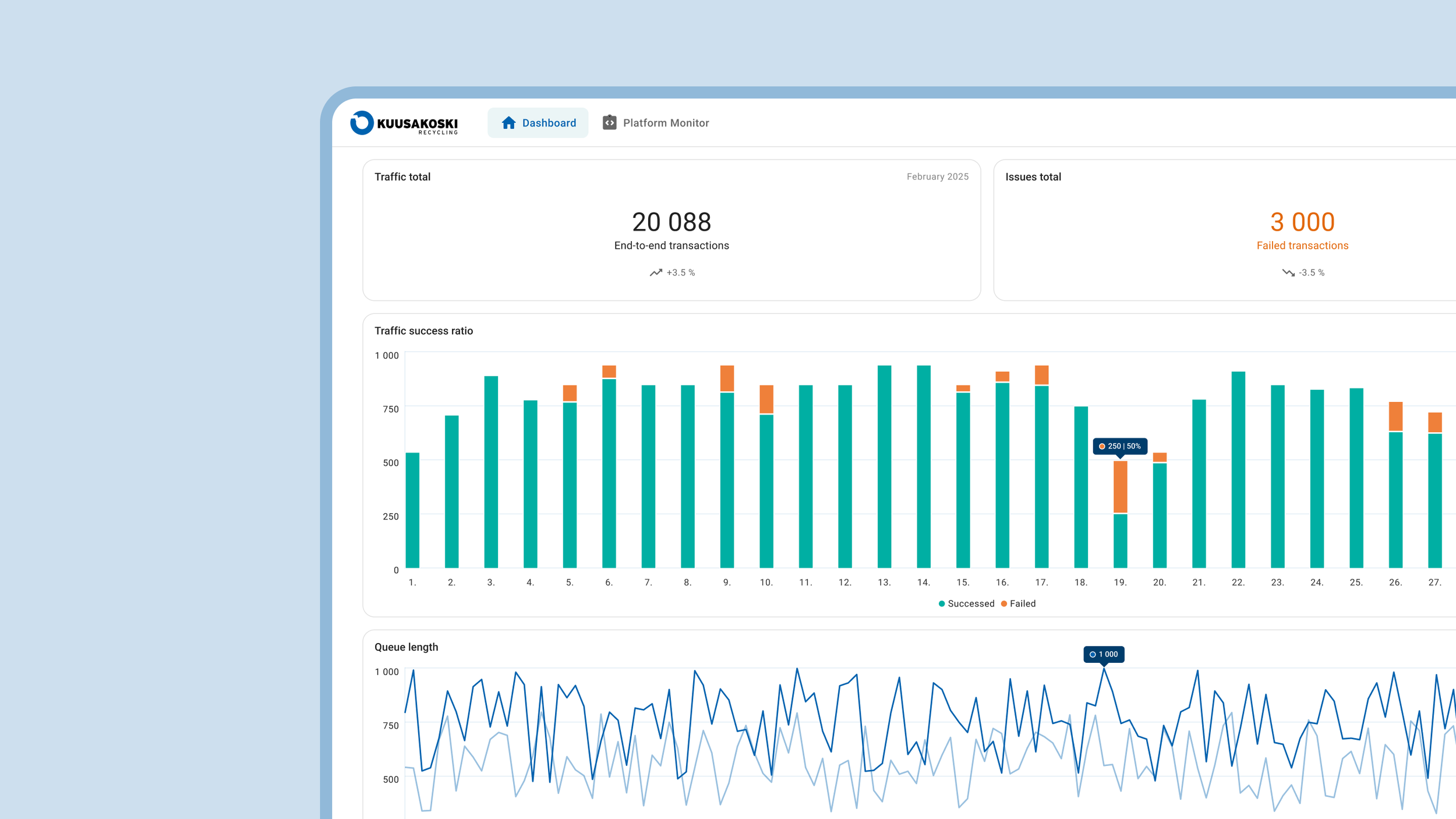The height and width of the screenshot is (819, 1456).
Task: Click the Issues total card title
Action: (x=1033, y=176)
